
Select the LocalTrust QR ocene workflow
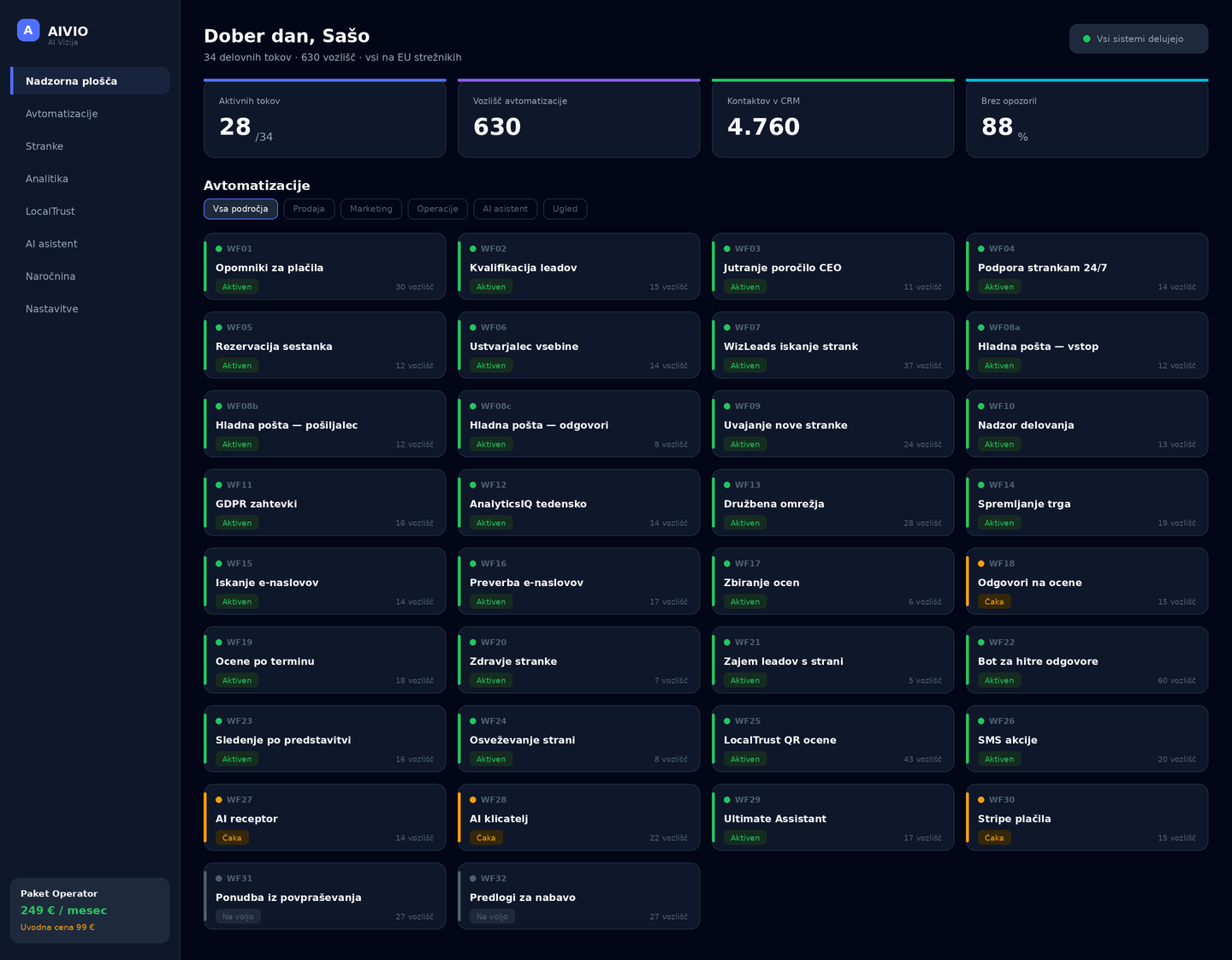832,738
